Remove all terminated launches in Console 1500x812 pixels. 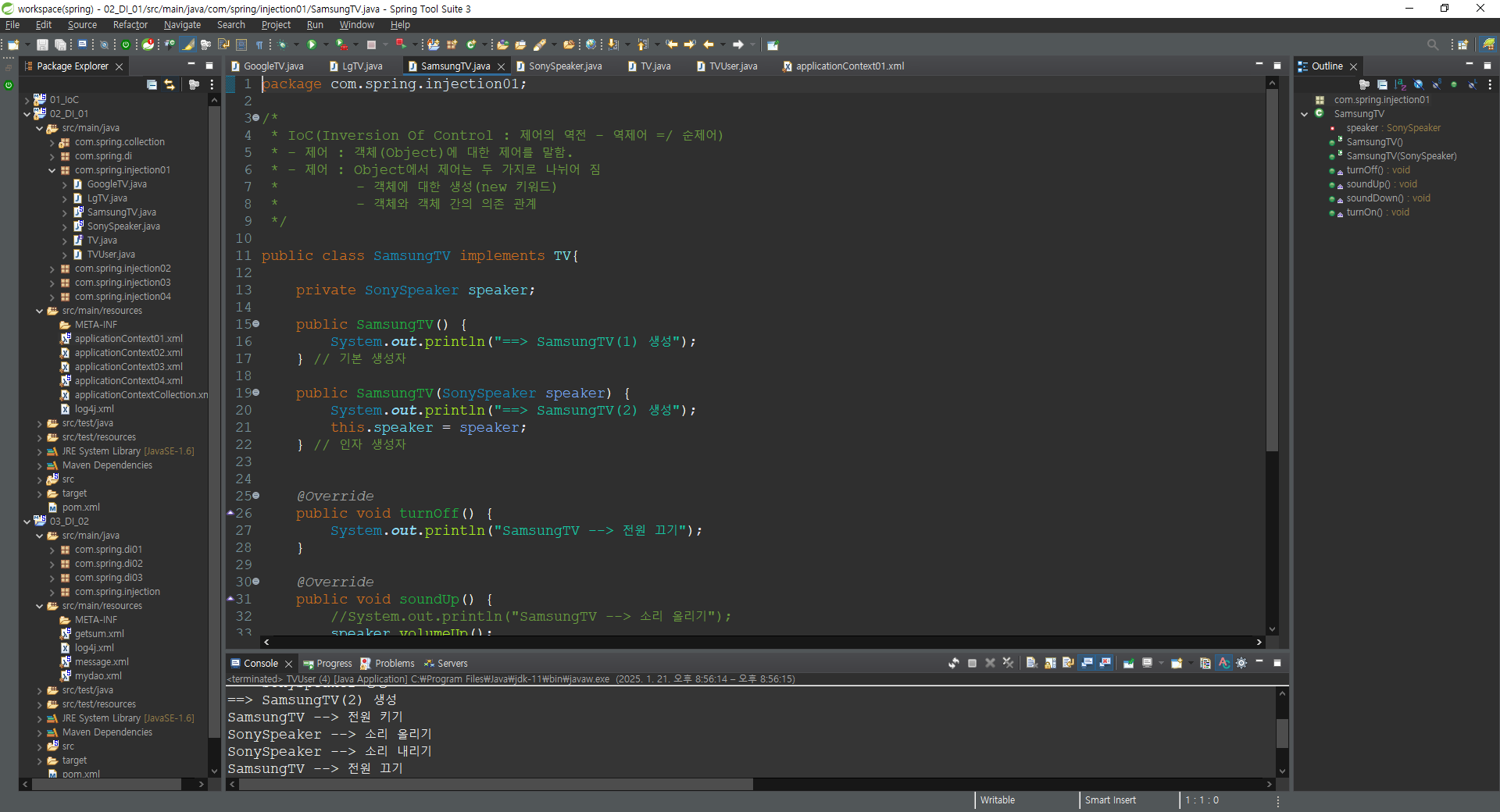pos(1009,663)
